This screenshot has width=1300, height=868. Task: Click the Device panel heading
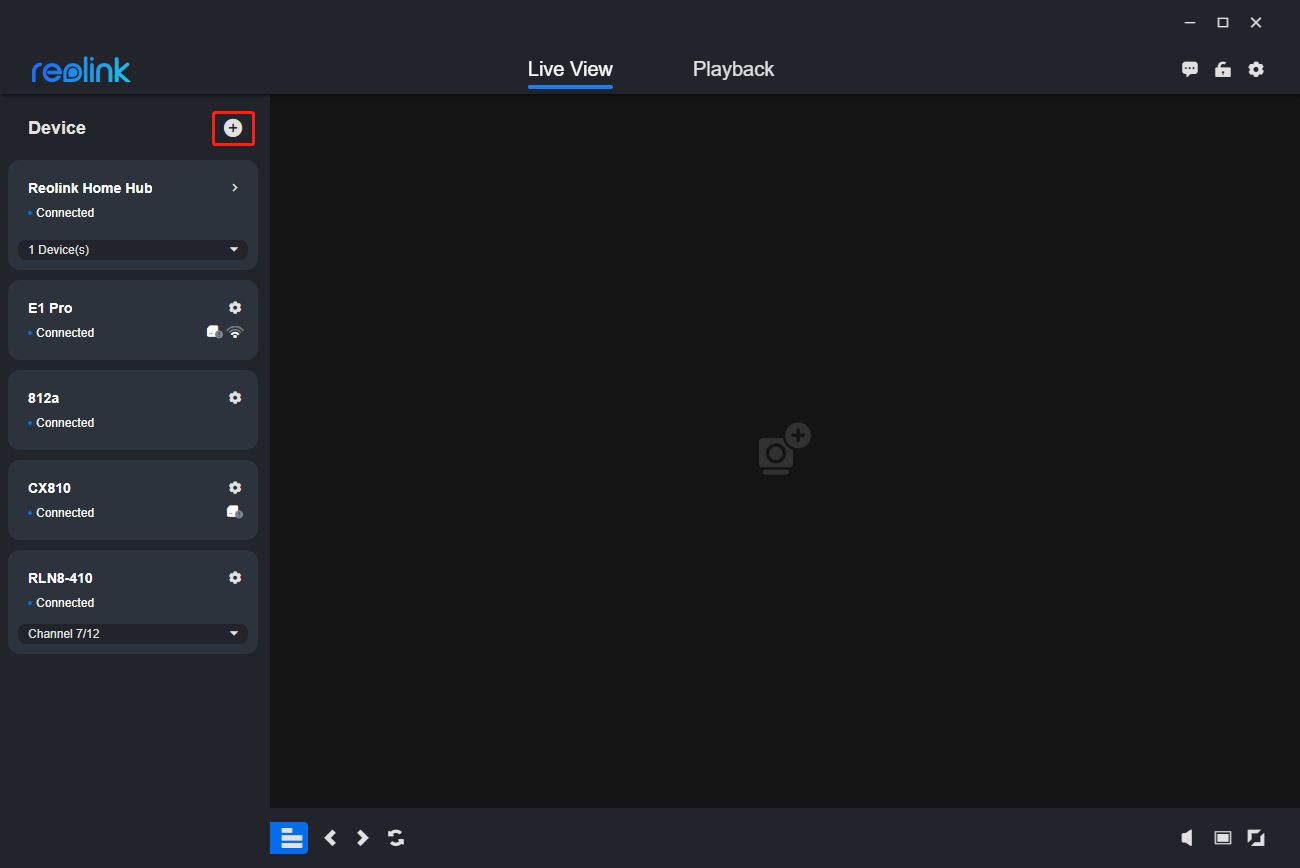tap(57, 128)
